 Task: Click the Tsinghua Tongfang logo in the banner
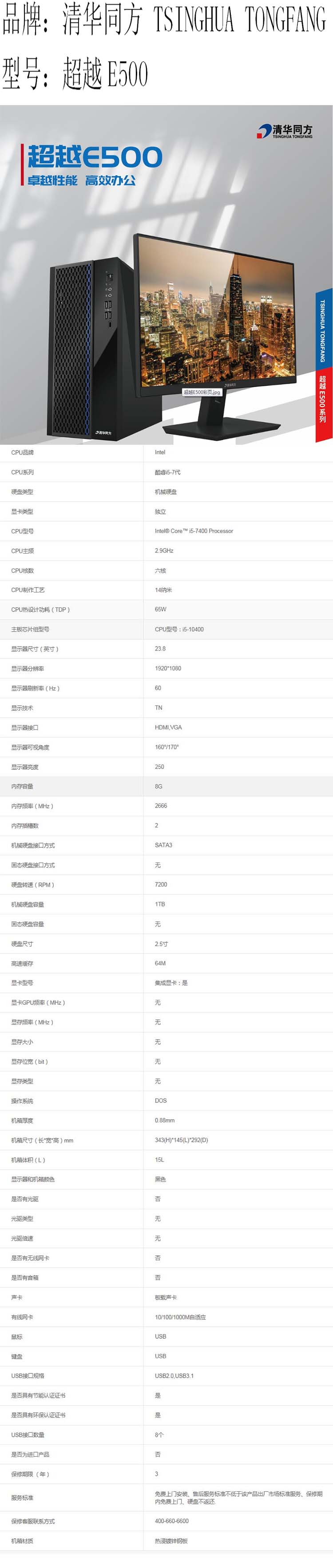[285, 131]
